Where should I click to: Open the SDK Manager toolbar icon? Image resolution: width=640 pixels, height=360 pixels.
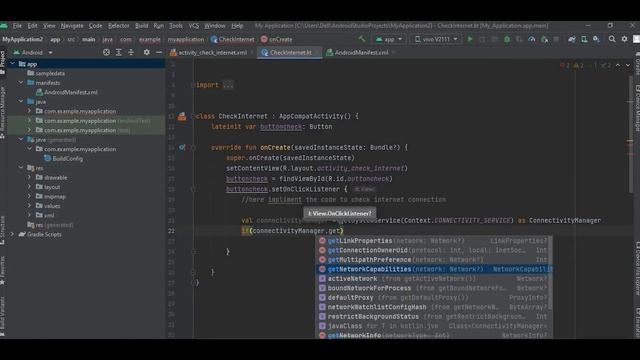(x=596, y=39)
